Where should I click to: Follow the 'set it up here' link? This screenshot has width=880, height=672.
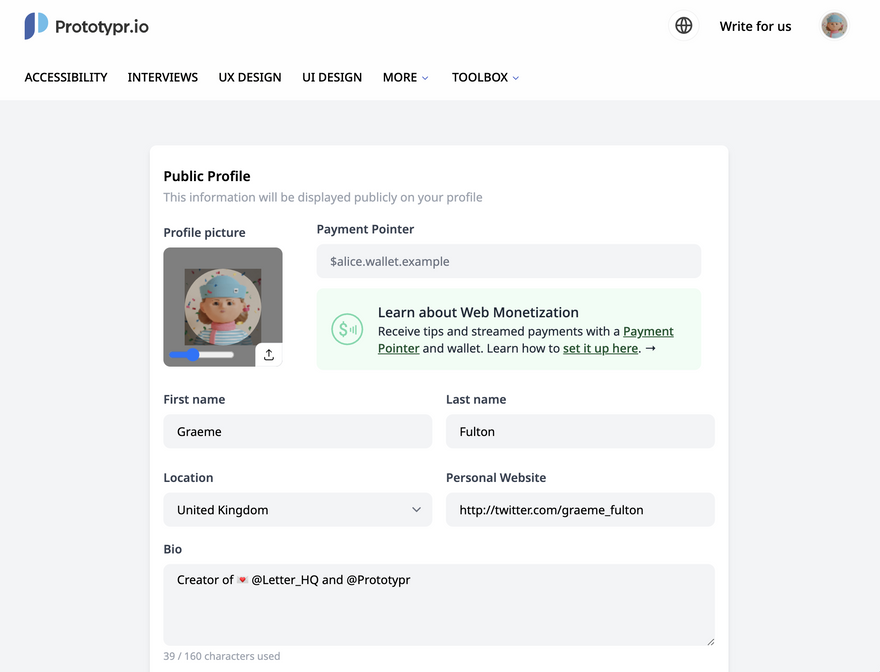point(600,349)
